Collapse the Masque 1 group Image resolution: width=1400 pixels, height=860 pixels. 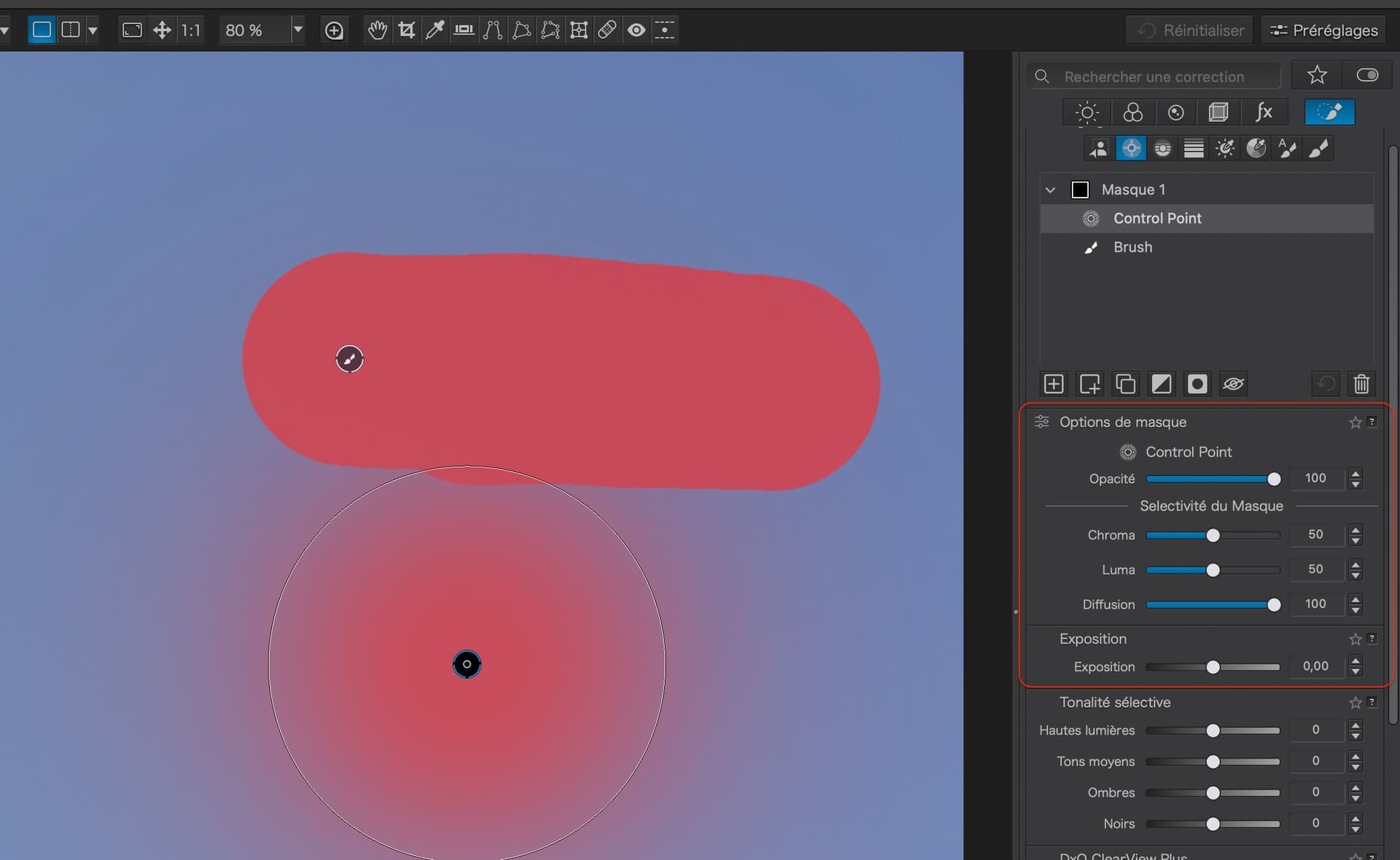tap(1050, 190)
